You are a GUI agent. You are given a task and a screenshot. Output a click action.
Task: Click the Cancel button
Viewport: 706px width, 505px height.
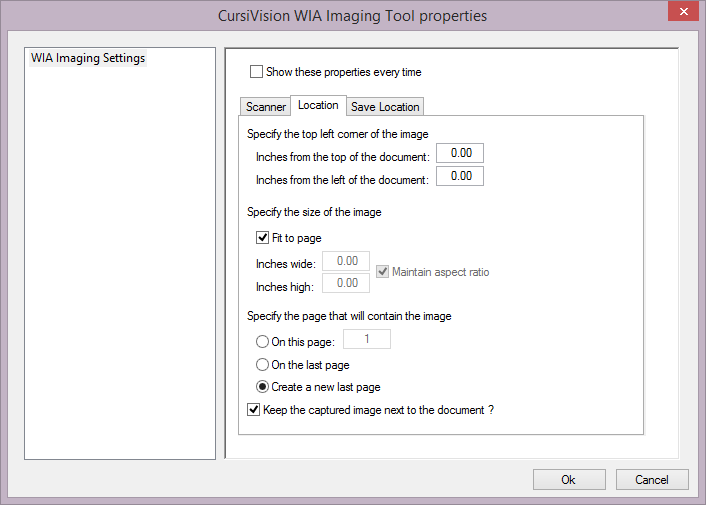click(x=652, y=479)
